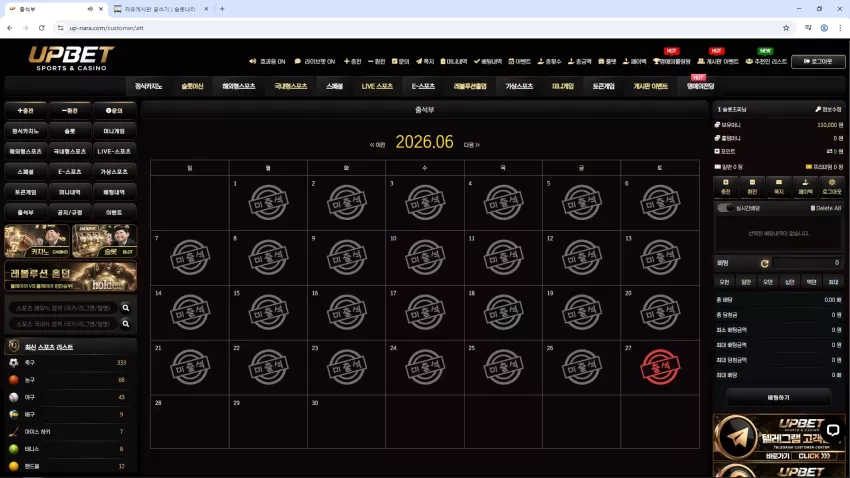Open the top-bar 충전 deposit link
This screenshot has width=850, height=478.
[x=352, y=61]
